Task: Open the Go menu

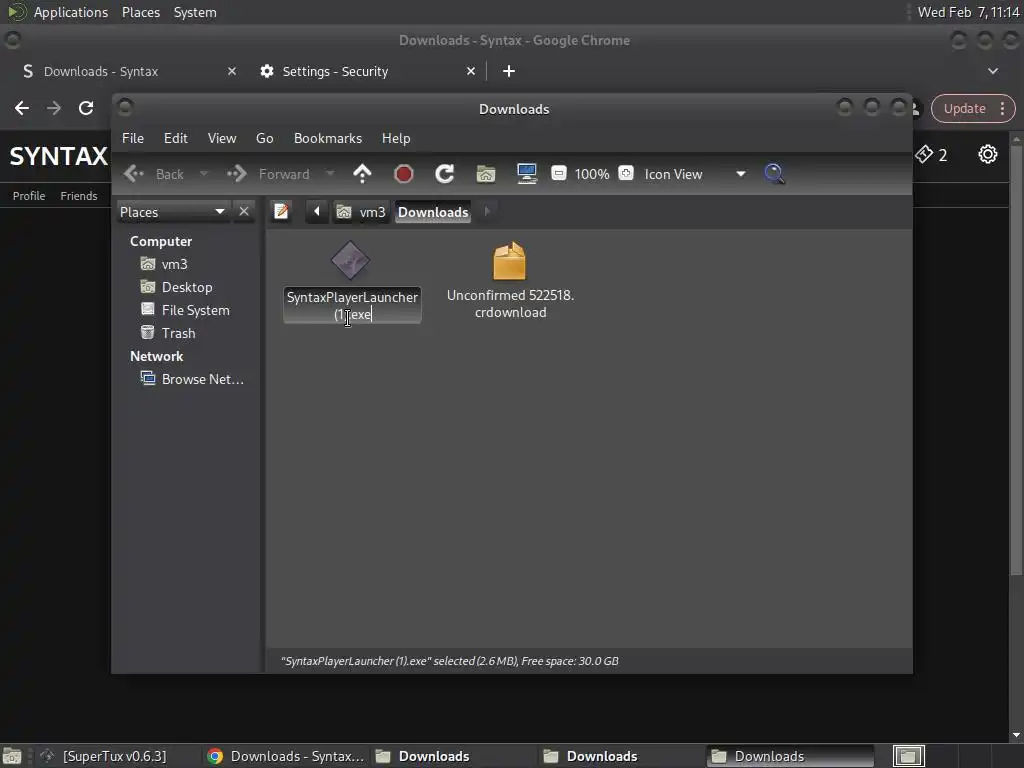Action: 264,138
